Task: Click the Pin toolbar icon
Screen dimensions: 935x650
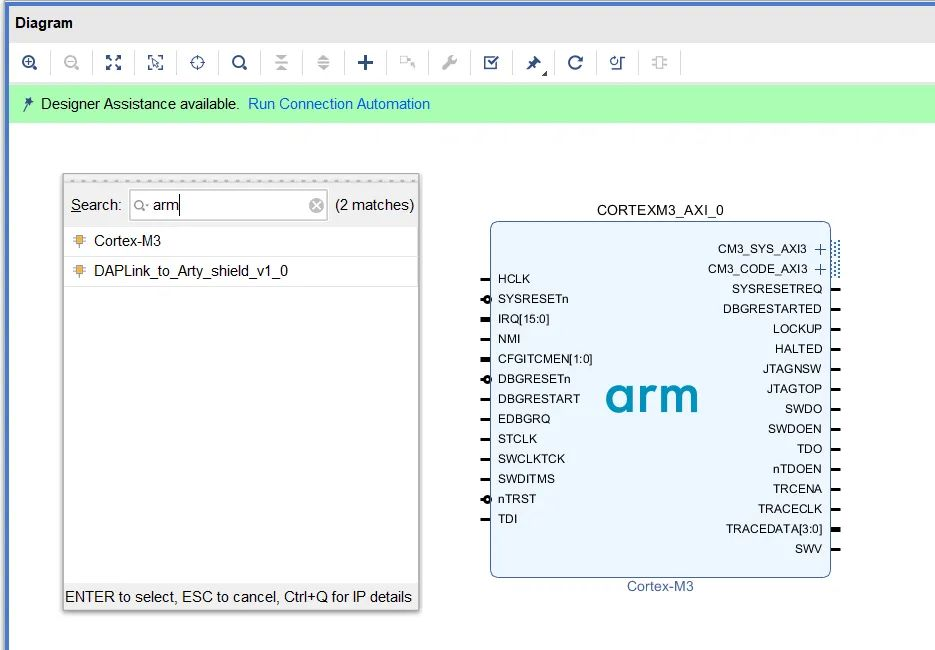Action: [x=532, y=63]
